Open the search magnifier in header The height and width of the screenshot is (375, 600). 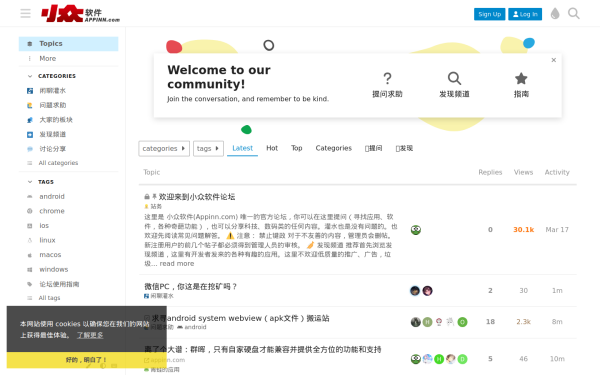574,13
